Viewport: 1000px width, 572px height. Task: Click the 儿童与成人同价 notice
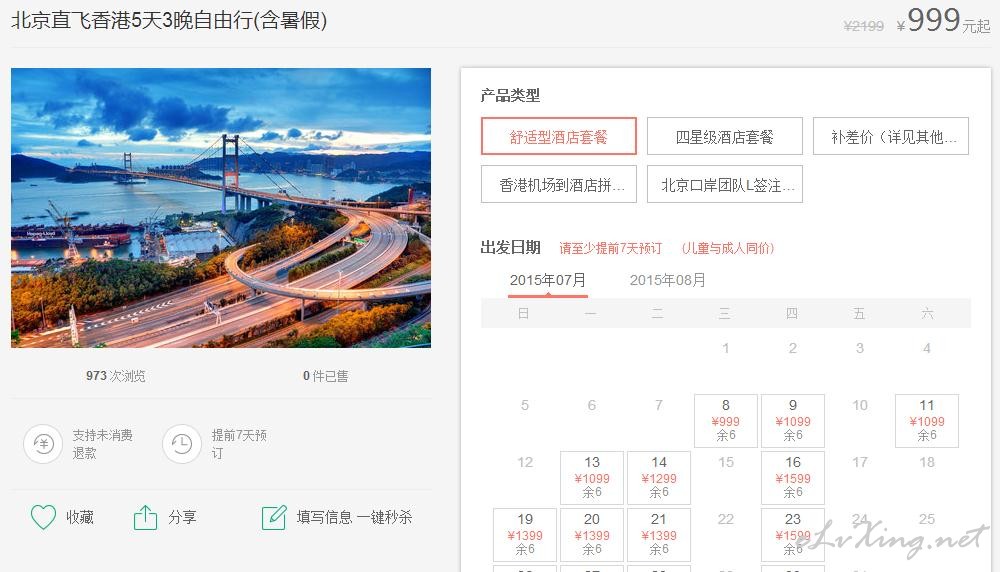point(728,248)
